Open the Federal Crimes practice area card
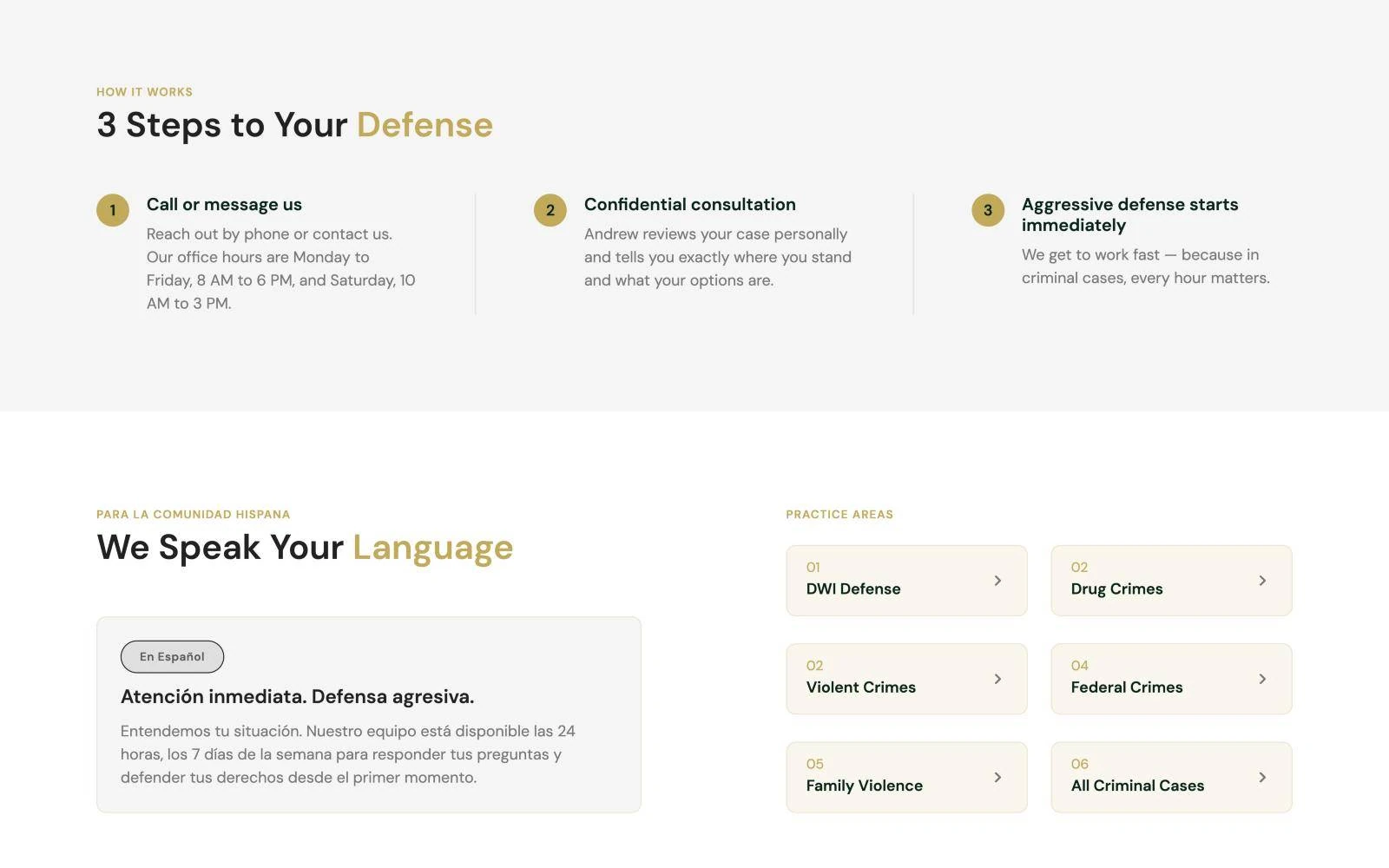Screen dimensions: 1389x868 click(1171, 679)
